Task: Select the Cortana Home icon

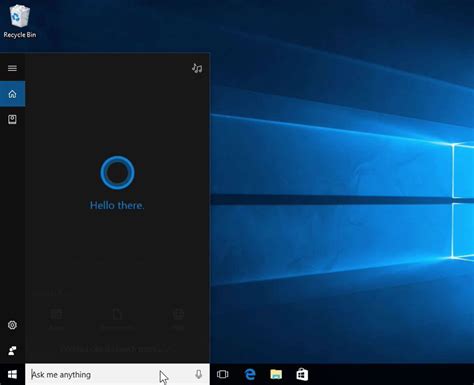Action: tap(12, 94)
